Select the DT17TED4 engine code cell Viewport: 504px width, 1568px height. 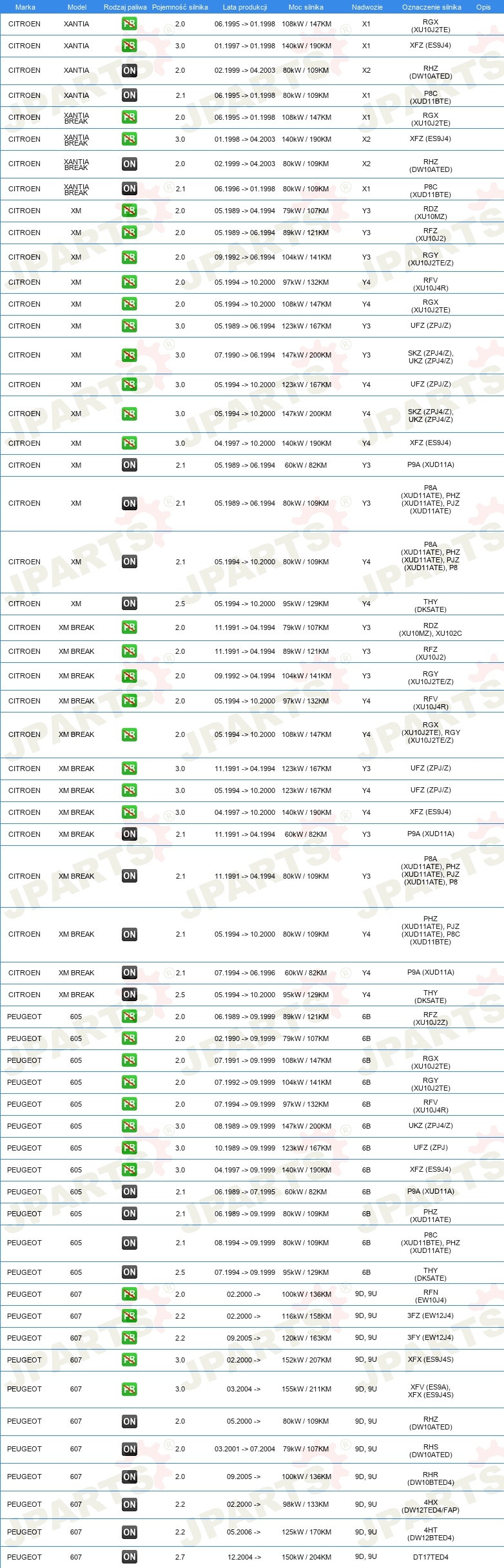point(431,1557)
